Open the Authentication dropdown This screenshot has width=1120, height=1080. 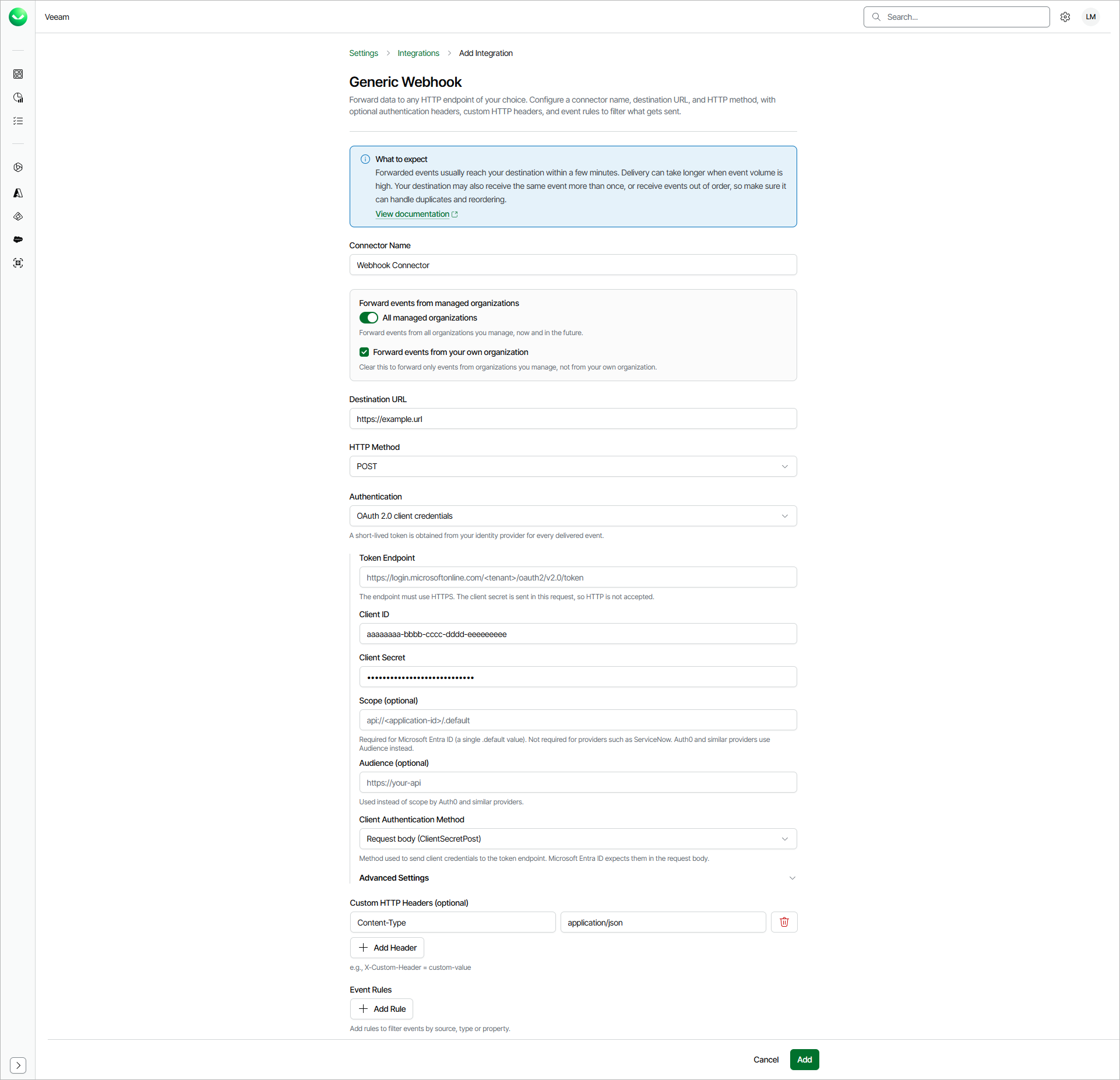(573, 516)
